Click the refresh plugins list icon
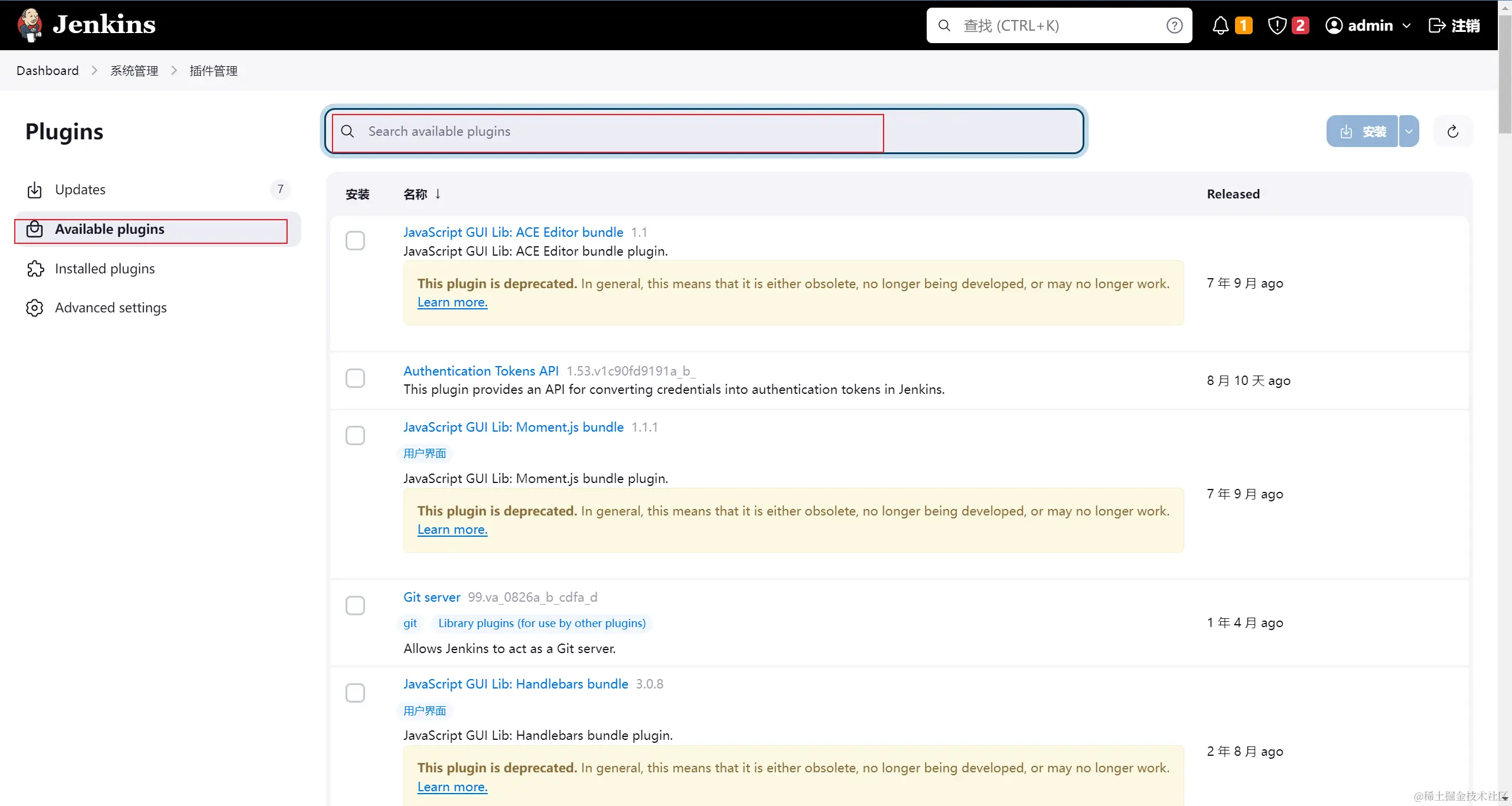1512x806 pixels. tap(1453, 132)
